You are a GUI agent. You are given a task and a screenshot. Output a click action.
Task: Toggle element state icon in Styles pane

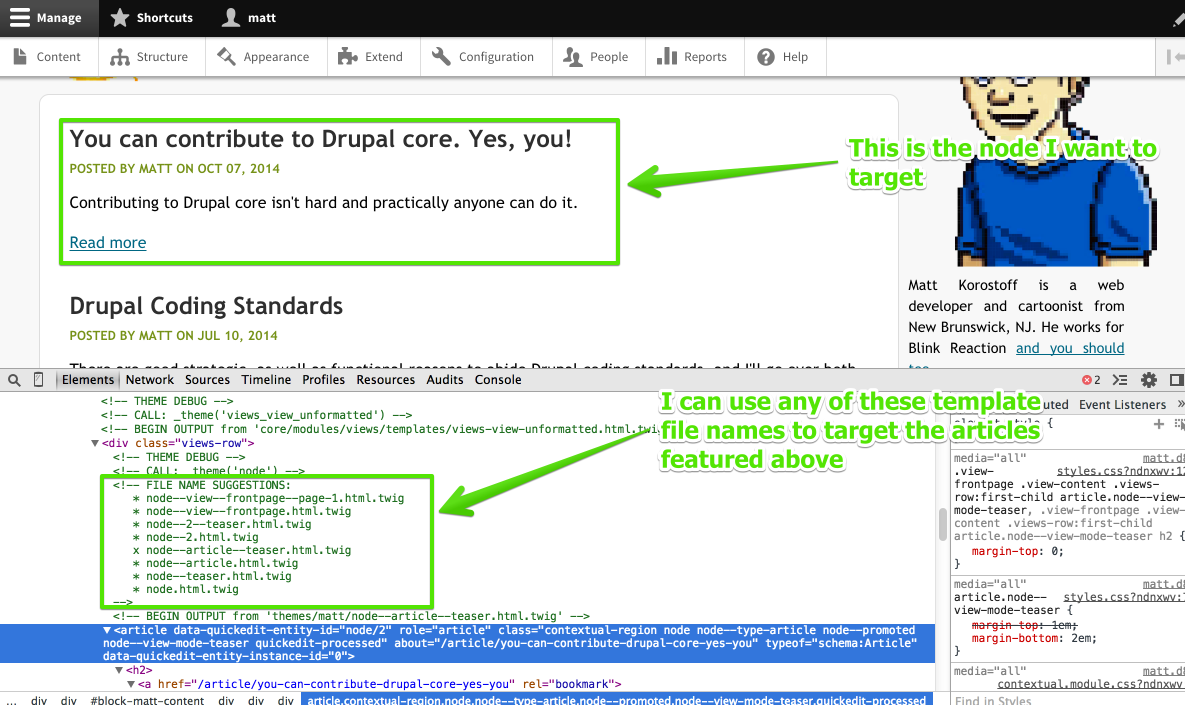[x=1178, y=424]
